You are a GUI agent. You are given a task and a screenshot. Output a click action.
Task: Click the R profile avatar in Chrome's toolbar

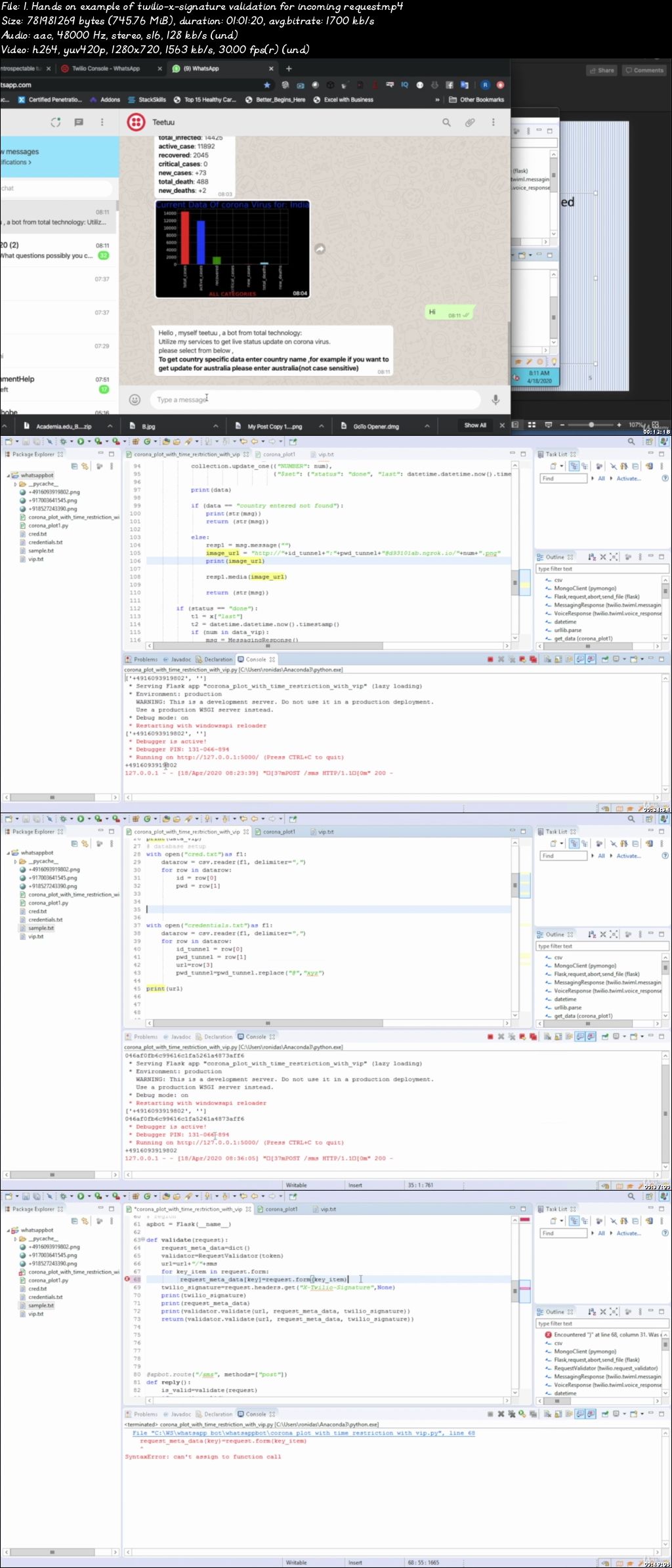point(485,85)
